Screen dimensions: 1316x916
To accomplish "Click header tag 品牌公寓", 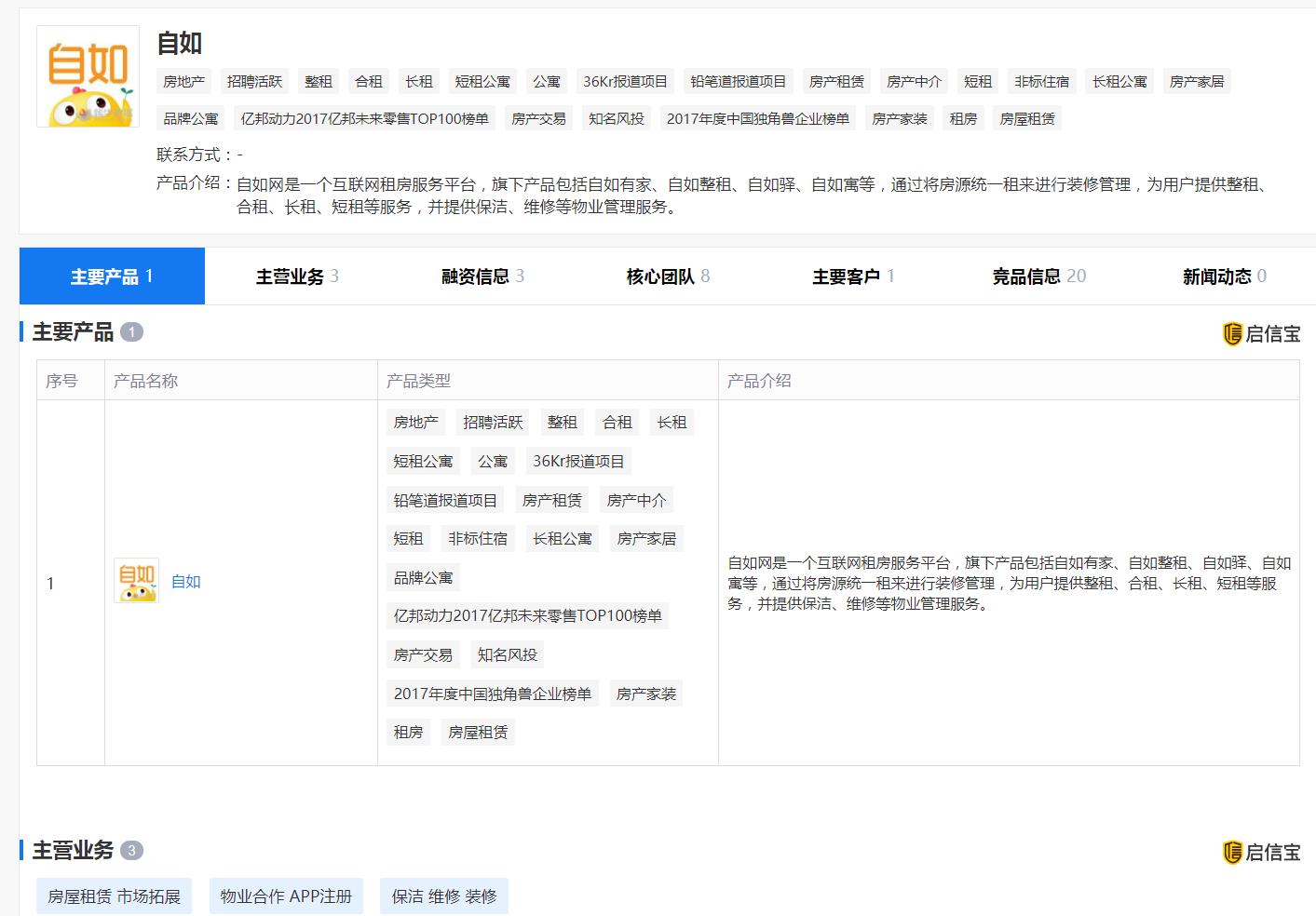I will pos(191,119).
